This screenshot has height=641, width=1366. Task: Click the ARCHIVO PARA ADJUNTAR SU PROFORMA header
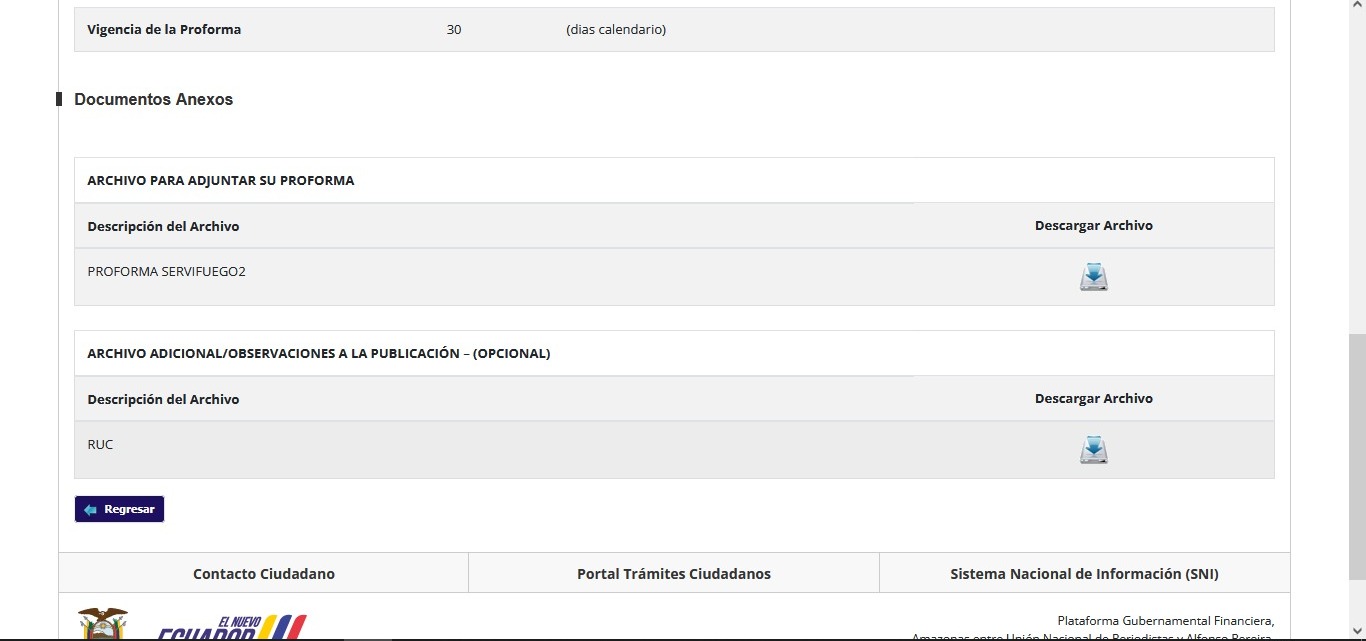point(220,181)
